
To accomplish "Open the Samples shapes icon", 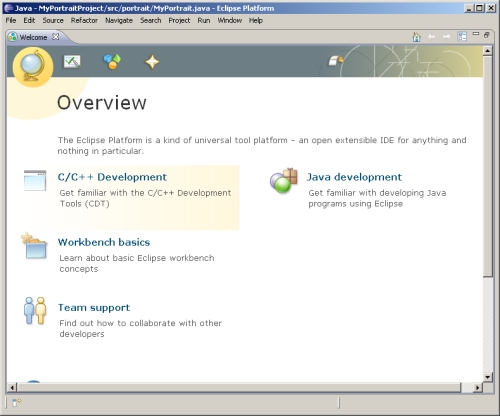I will tap(112, 62).
